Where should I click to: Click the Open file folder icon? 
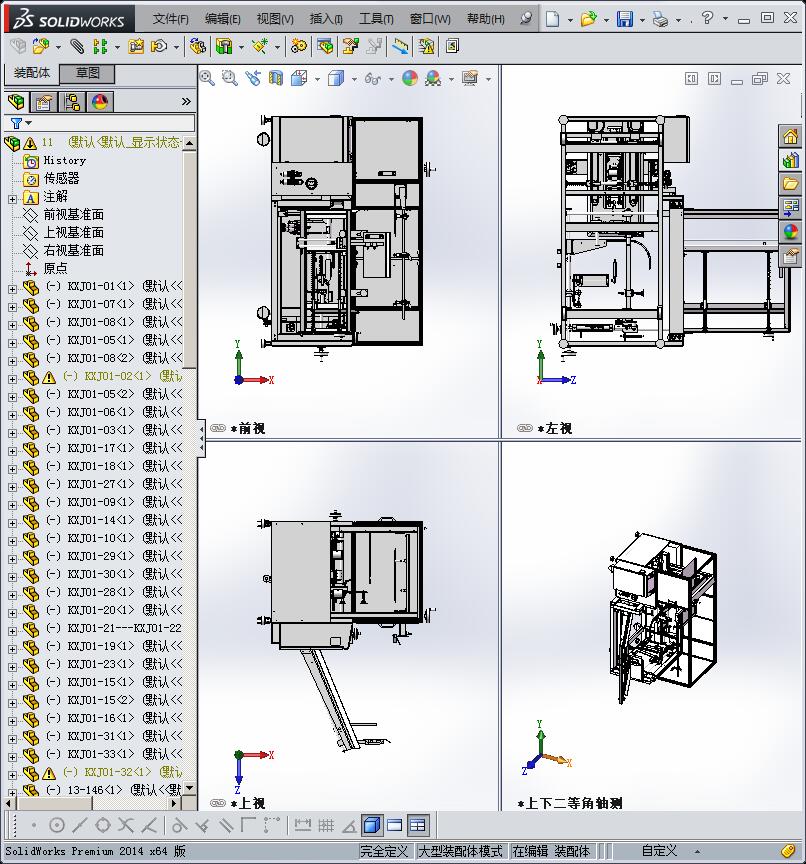coord(588,19)
